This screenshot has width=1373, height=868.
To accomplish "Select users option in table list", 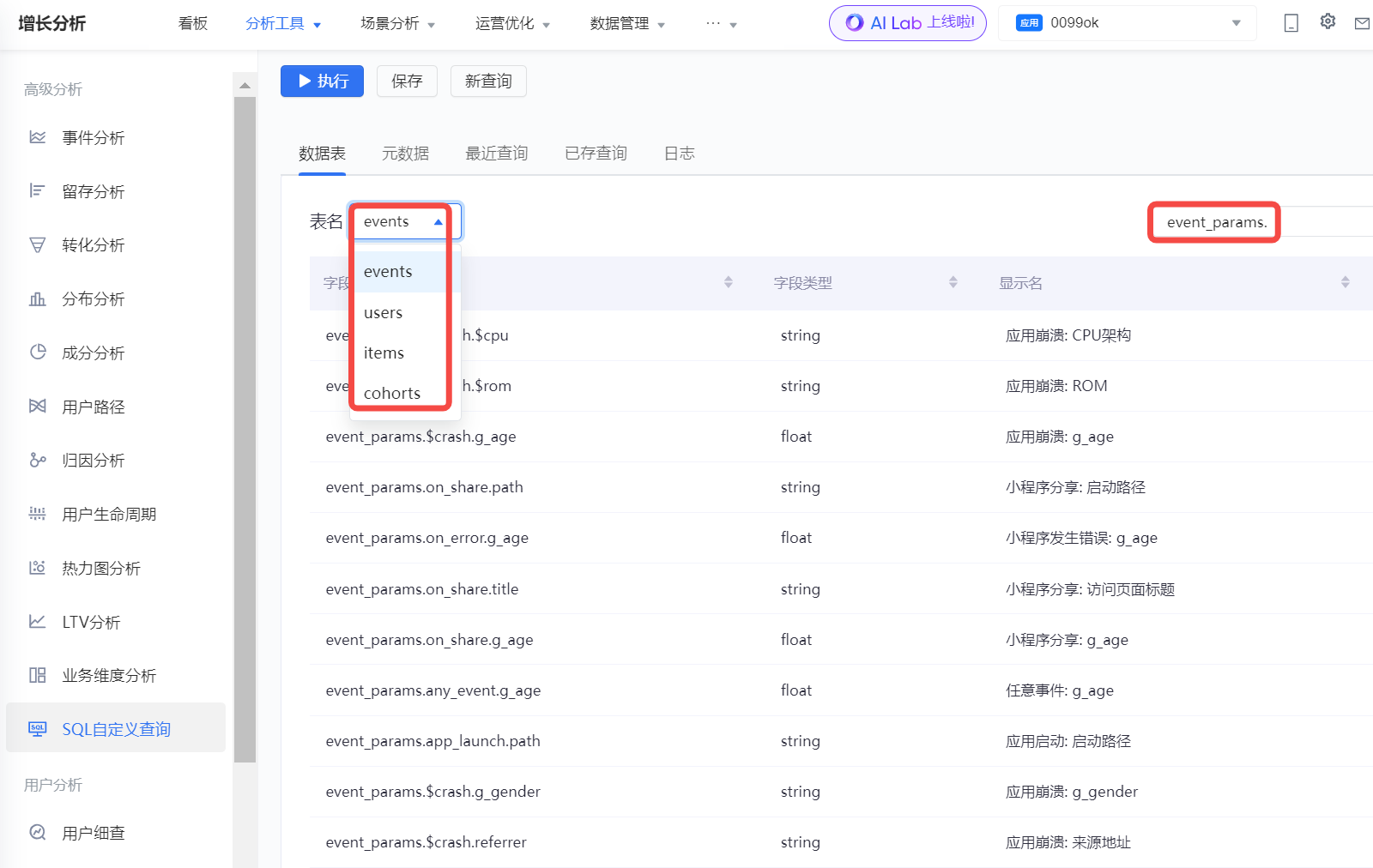I will coord(405,312).
